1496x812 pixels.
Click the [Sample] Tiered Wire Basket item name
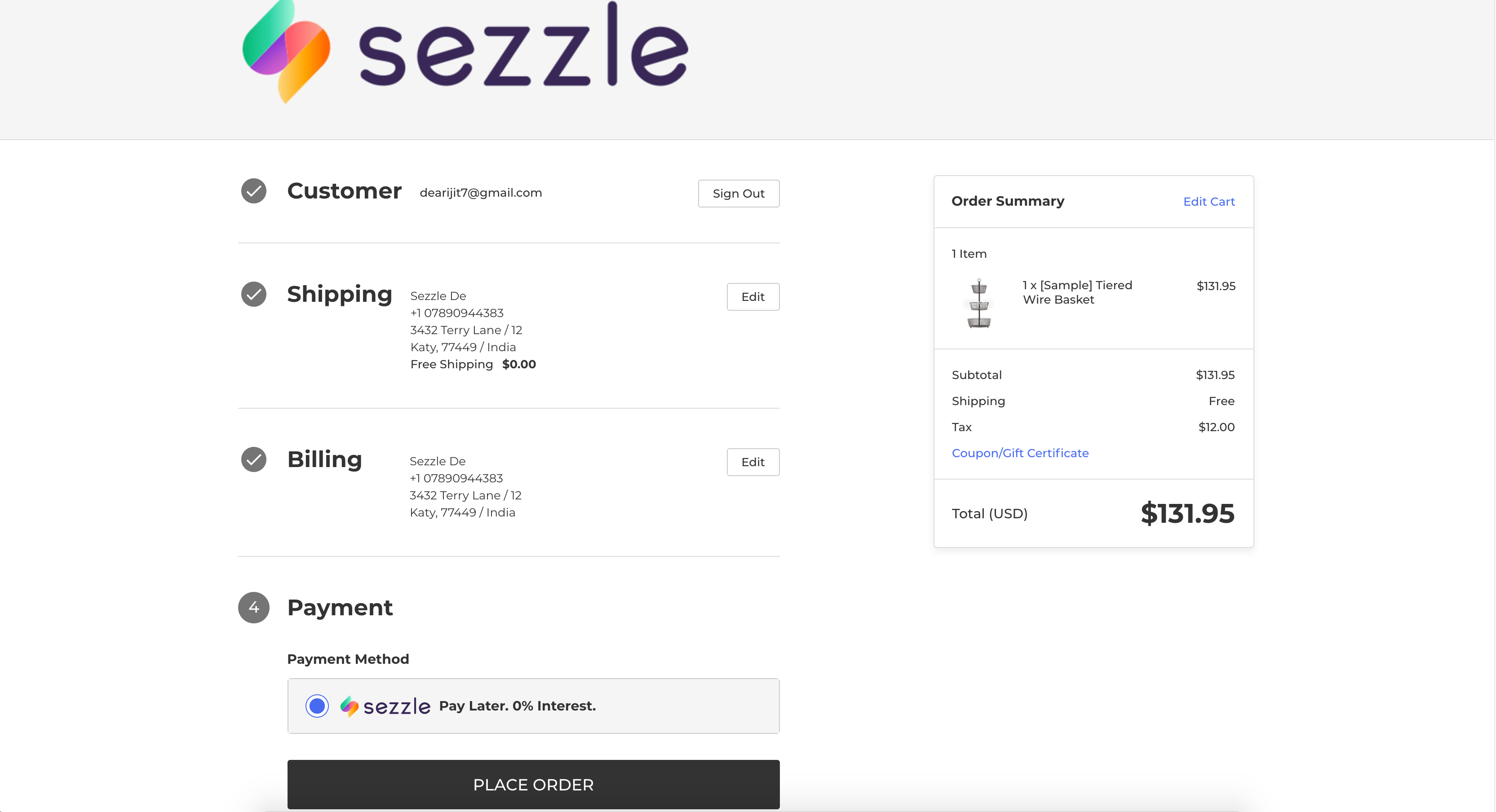coord(1077,292)
